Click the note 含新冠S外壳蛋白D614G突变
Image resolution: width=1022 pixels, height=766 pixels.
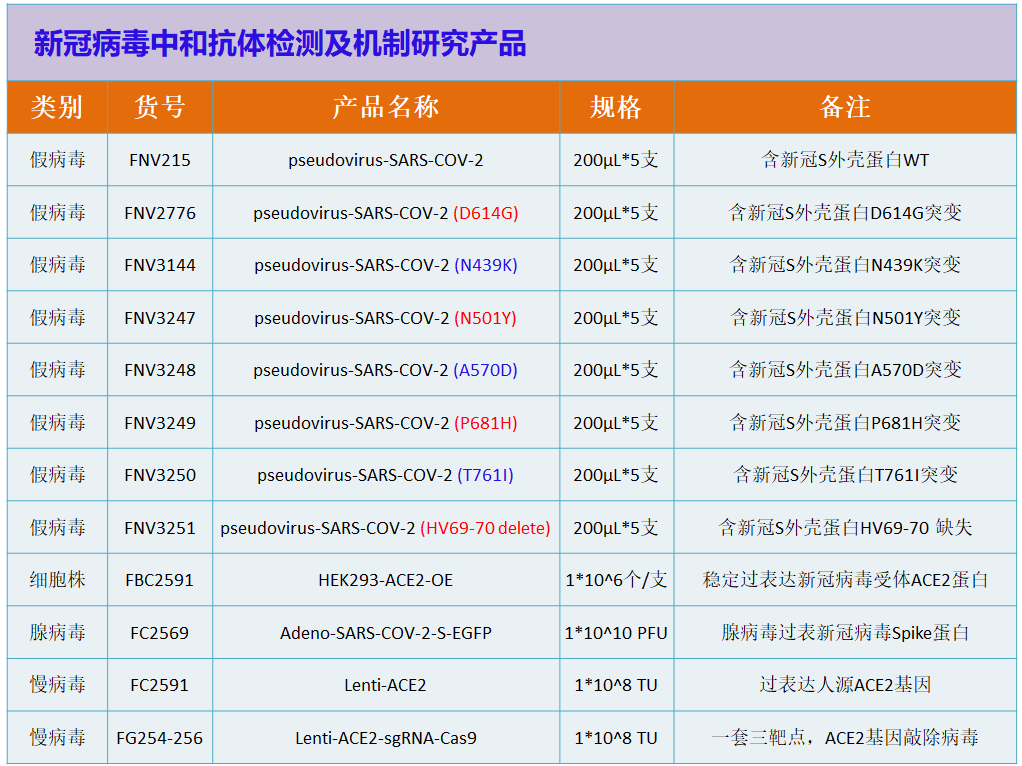[845, 213]
